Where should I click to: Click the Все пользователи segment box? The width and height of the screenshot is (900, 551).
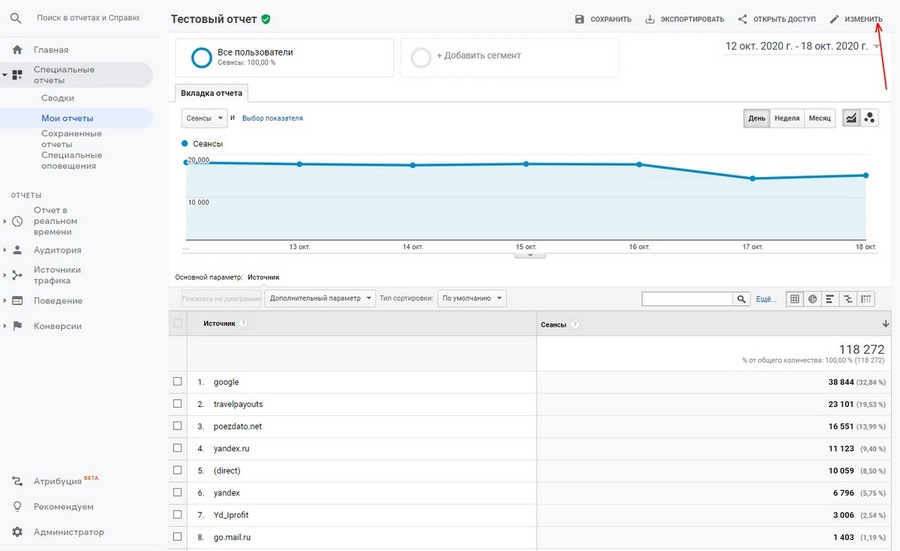tap(284, 57)
